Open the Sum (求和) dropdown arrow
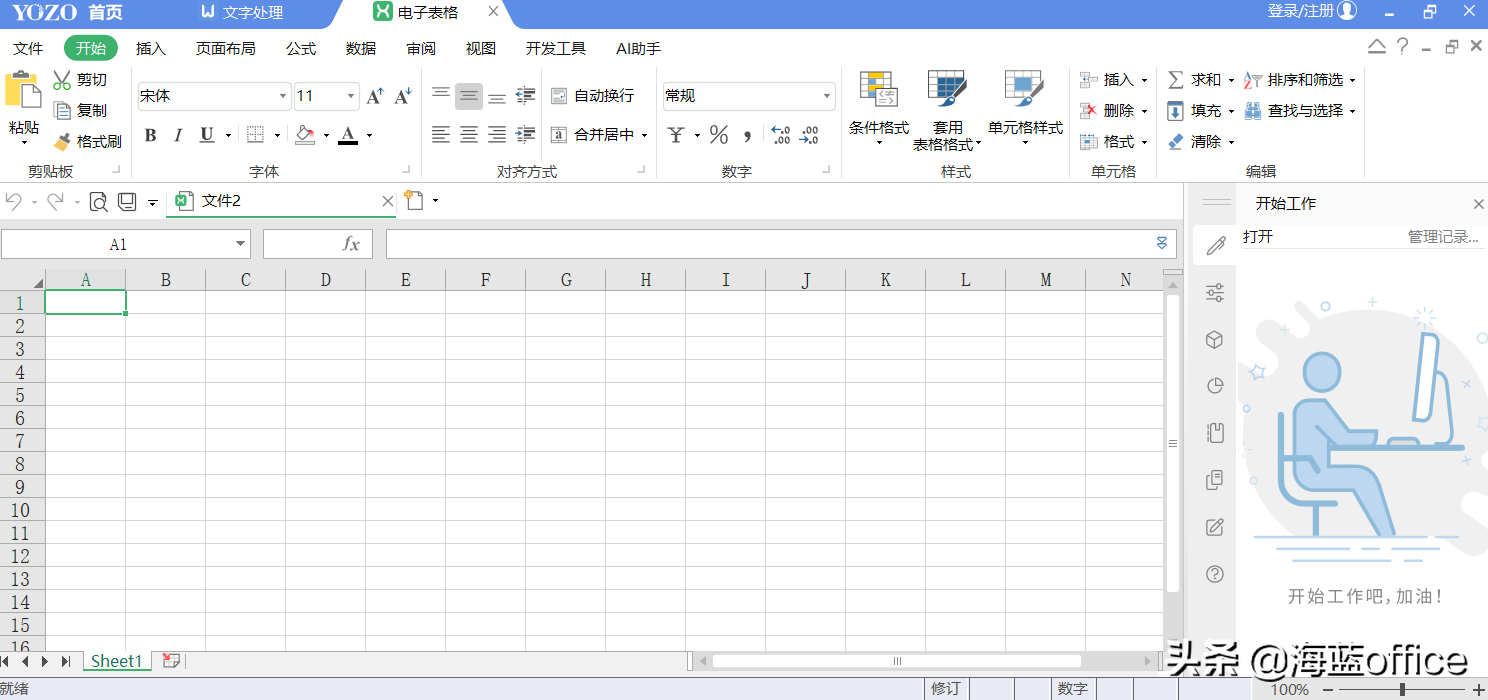1488x700 pixels. click(x=1231, y=80)
